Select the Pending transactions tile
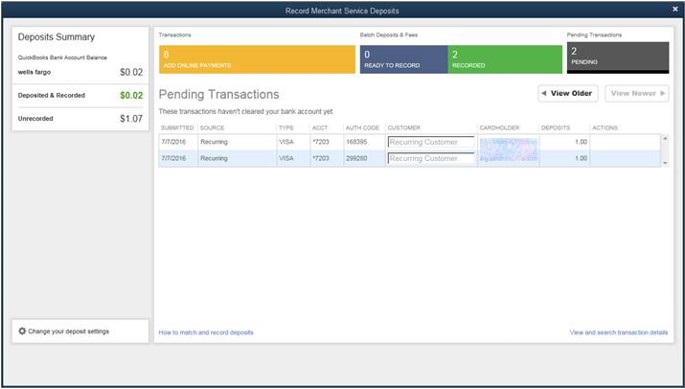The height and width of the screenshot is (389, 685). (x=618, y=57)
